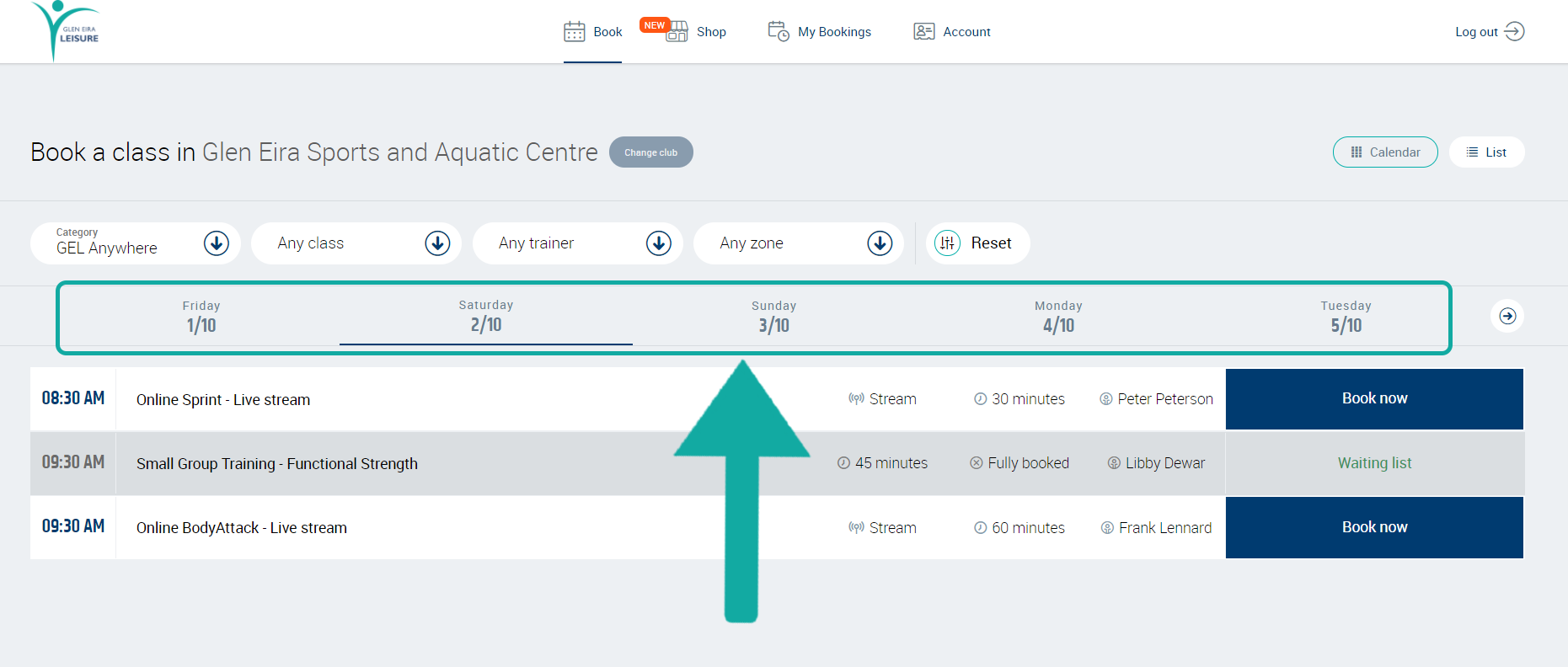
Task: Open the Account profile card icon
Action: [924, 32]
